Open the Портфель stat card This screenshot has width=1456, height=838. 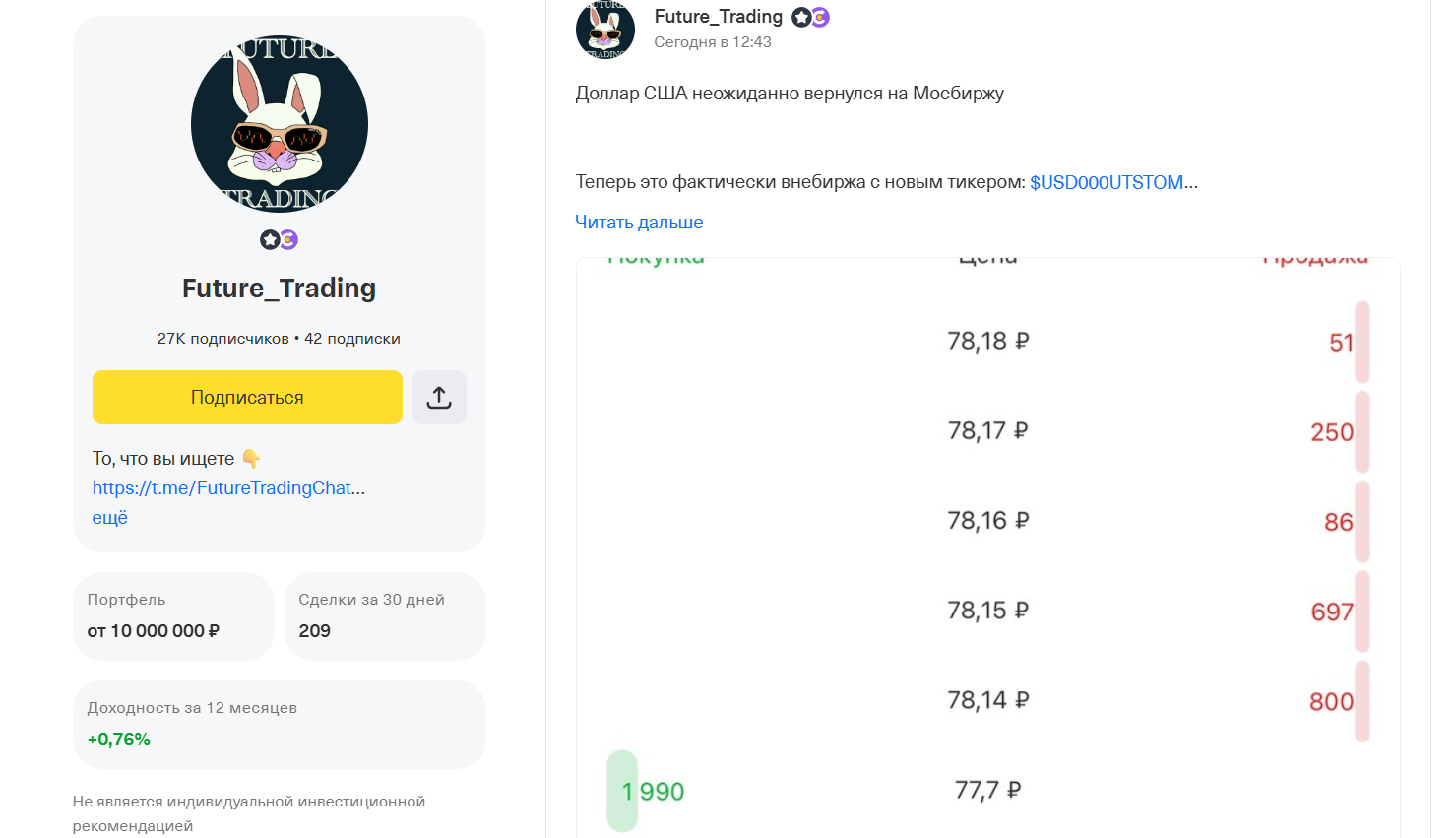coord(173,615)
